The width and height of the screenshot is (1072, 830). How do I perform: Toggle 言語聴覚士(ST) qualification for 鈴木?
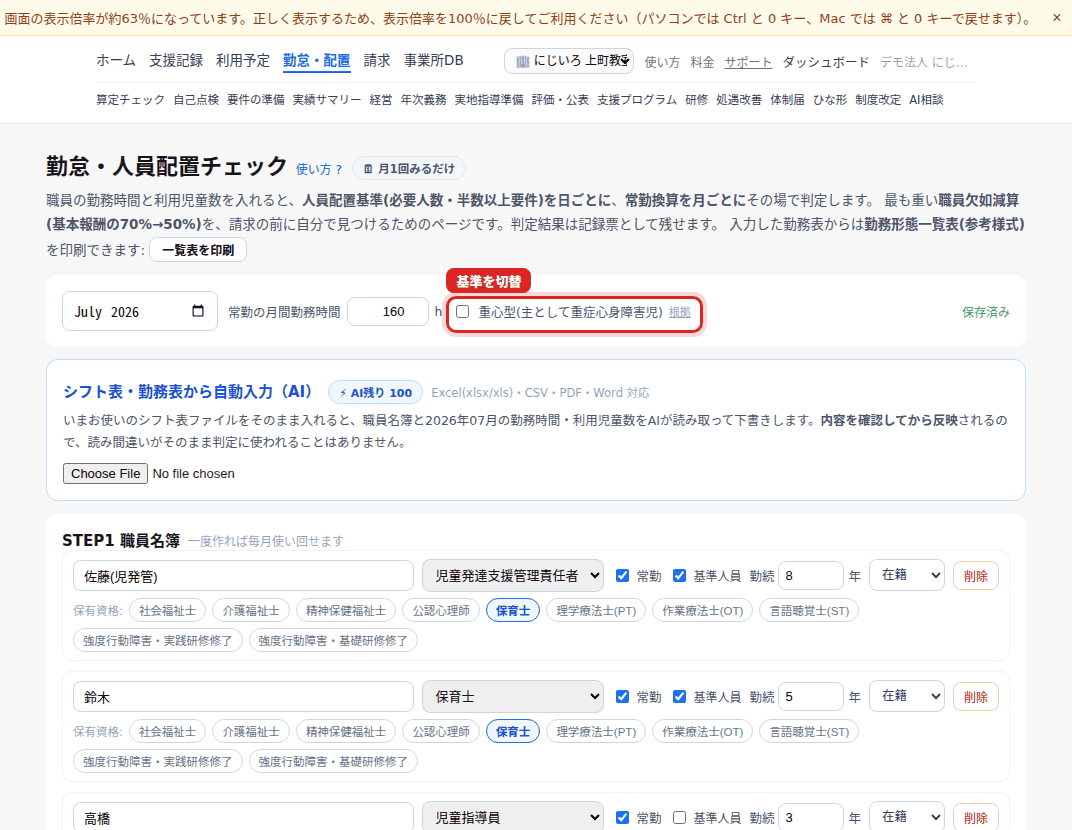pyautogui.click(x=809, y=732)
